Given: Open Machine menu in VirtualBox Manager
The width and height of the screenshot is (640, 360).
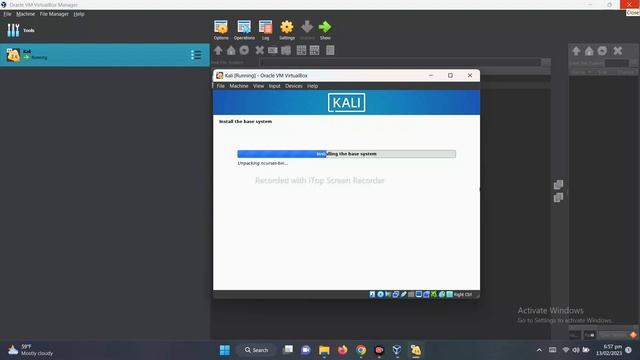Looking at the screenshot, I should pos(25,14).
